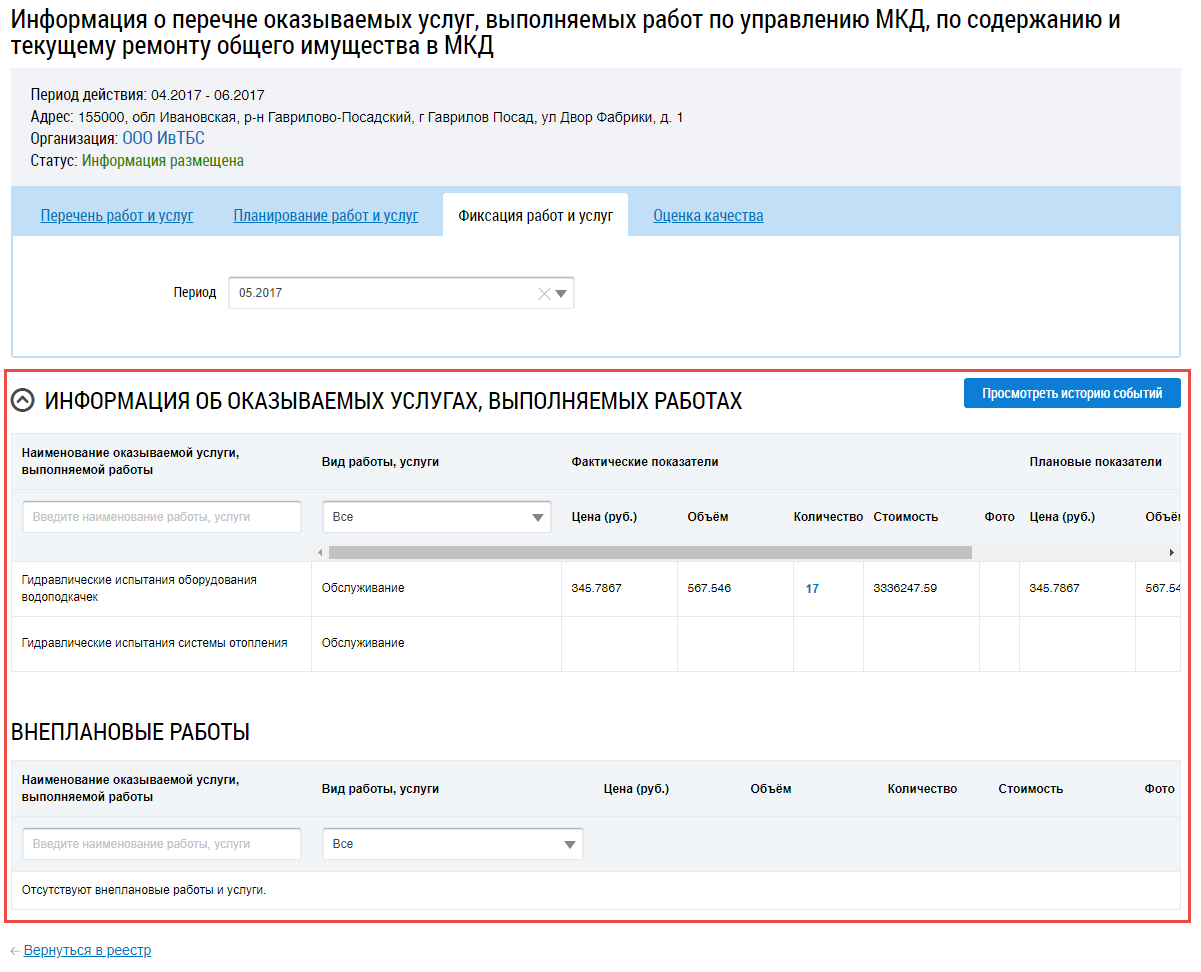This screenshot has width=1201, height=972.
Task: Clear the Период field using the X icon
Action: [544, 294]
